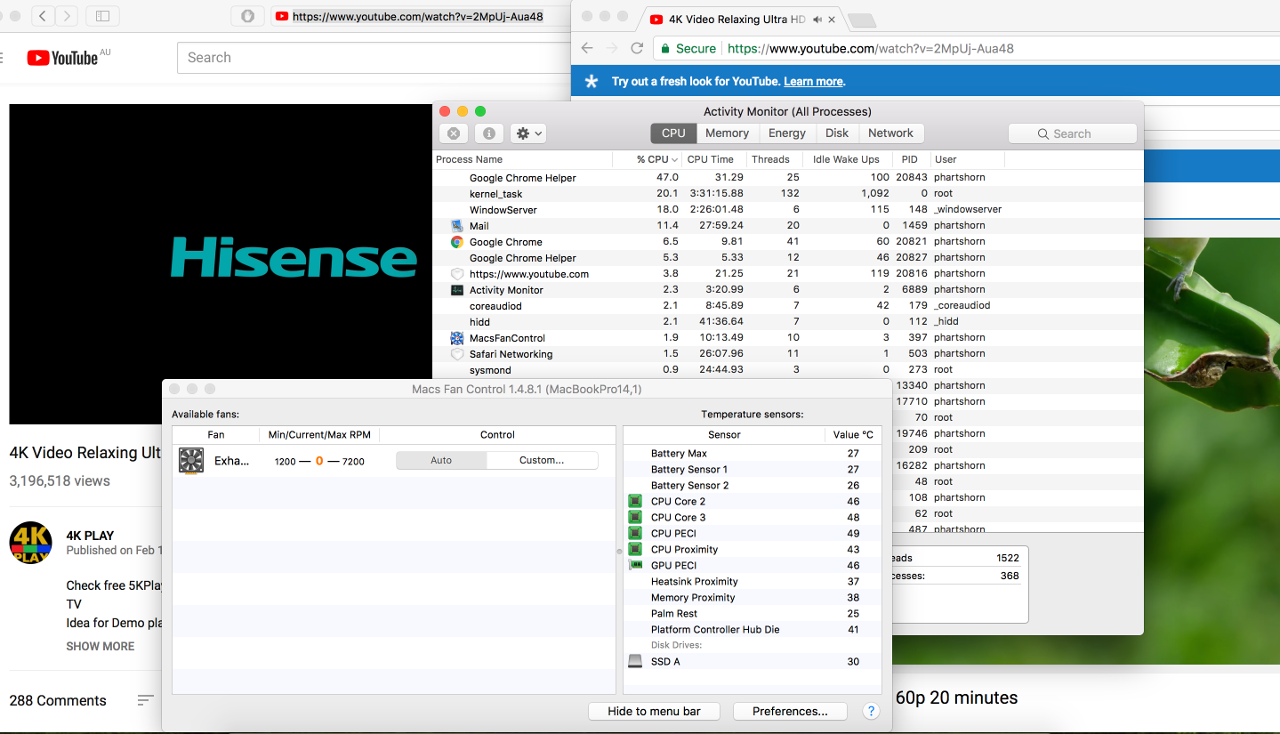This screenshot has width=1280, height=734.
Task: Open the comments sort icon beside 288 Comments
Action: (x=146, y=700)
